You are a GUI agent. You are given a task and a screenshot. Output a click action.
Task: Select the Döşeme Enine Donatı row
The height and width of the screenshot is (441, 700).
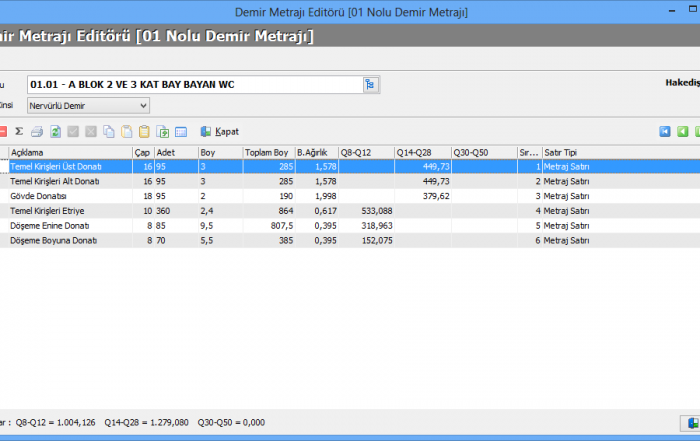(x=49, y=226)
